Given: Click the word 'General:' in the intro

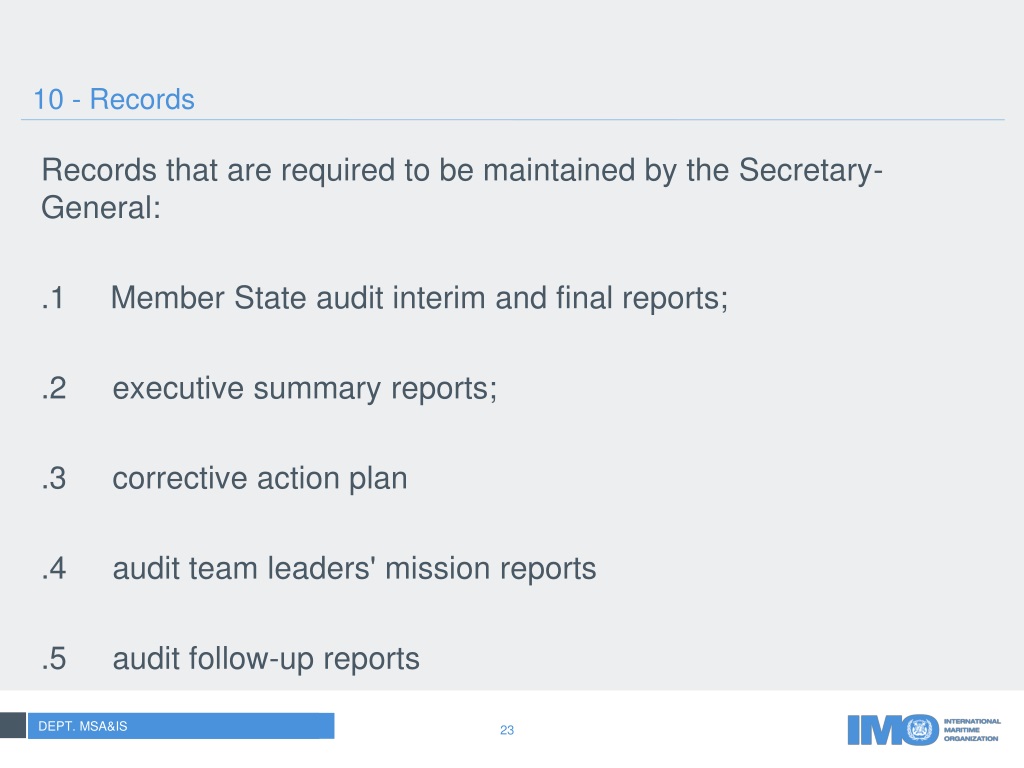Looking at the screenshot, I should point(101,208).
